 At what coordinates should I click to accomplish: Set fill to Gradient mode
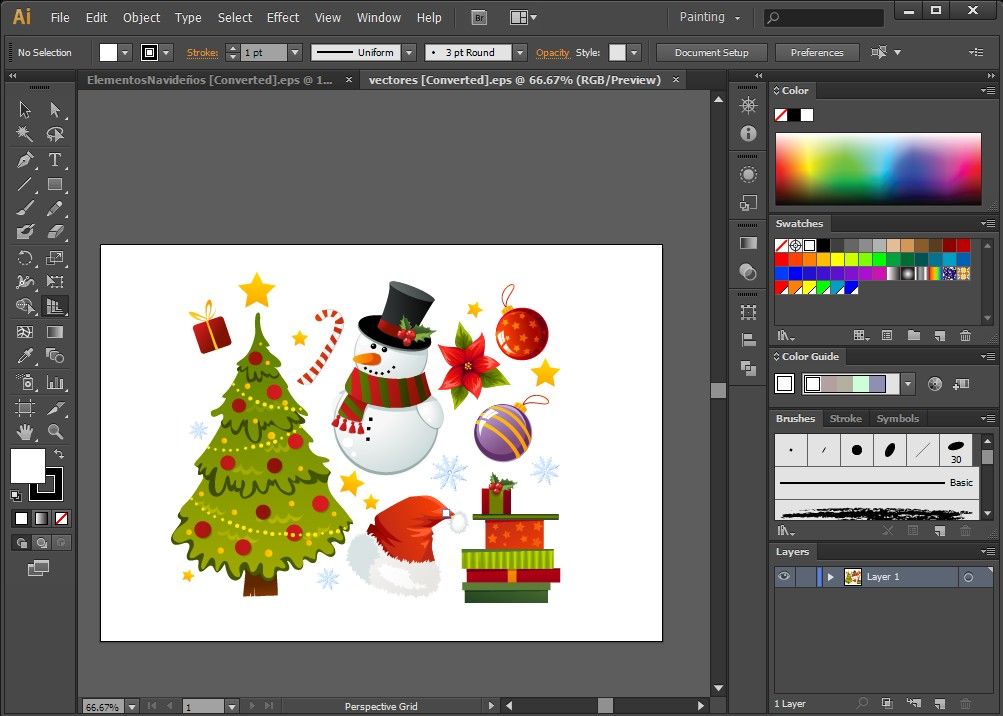(41, 518)
